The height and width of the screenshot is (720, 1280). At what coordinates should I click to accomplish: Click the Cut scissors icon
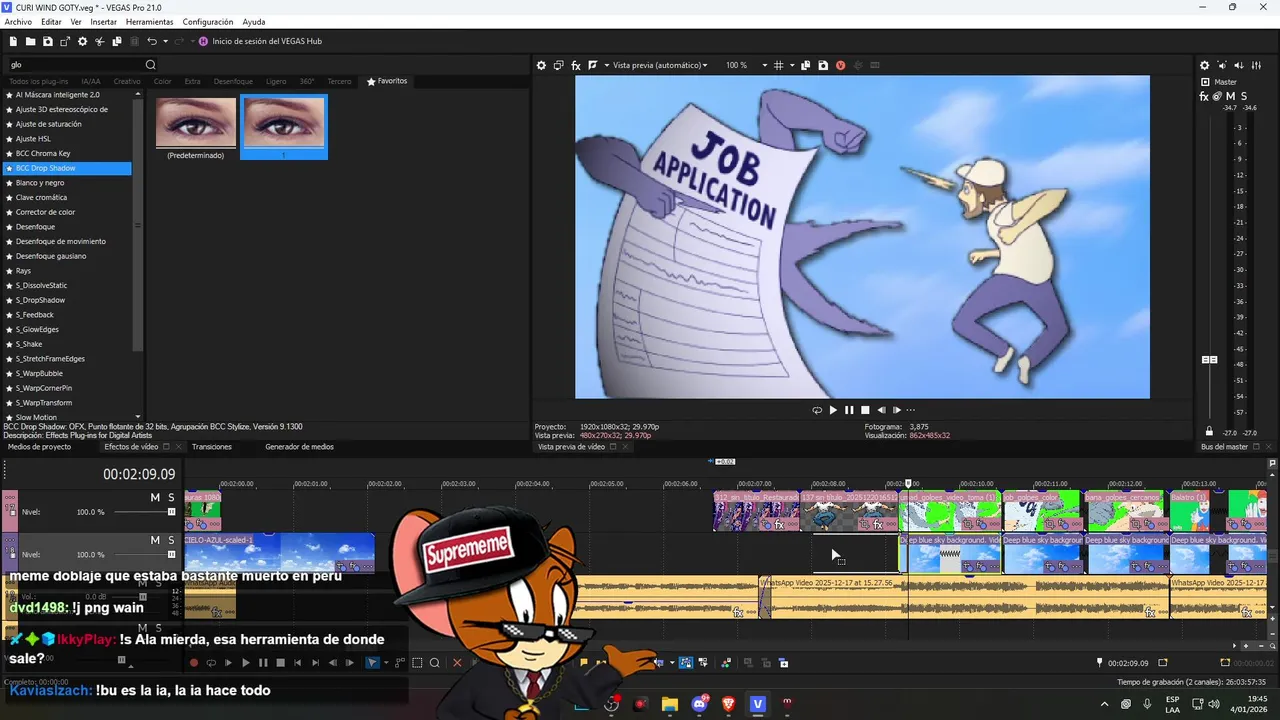100,41
